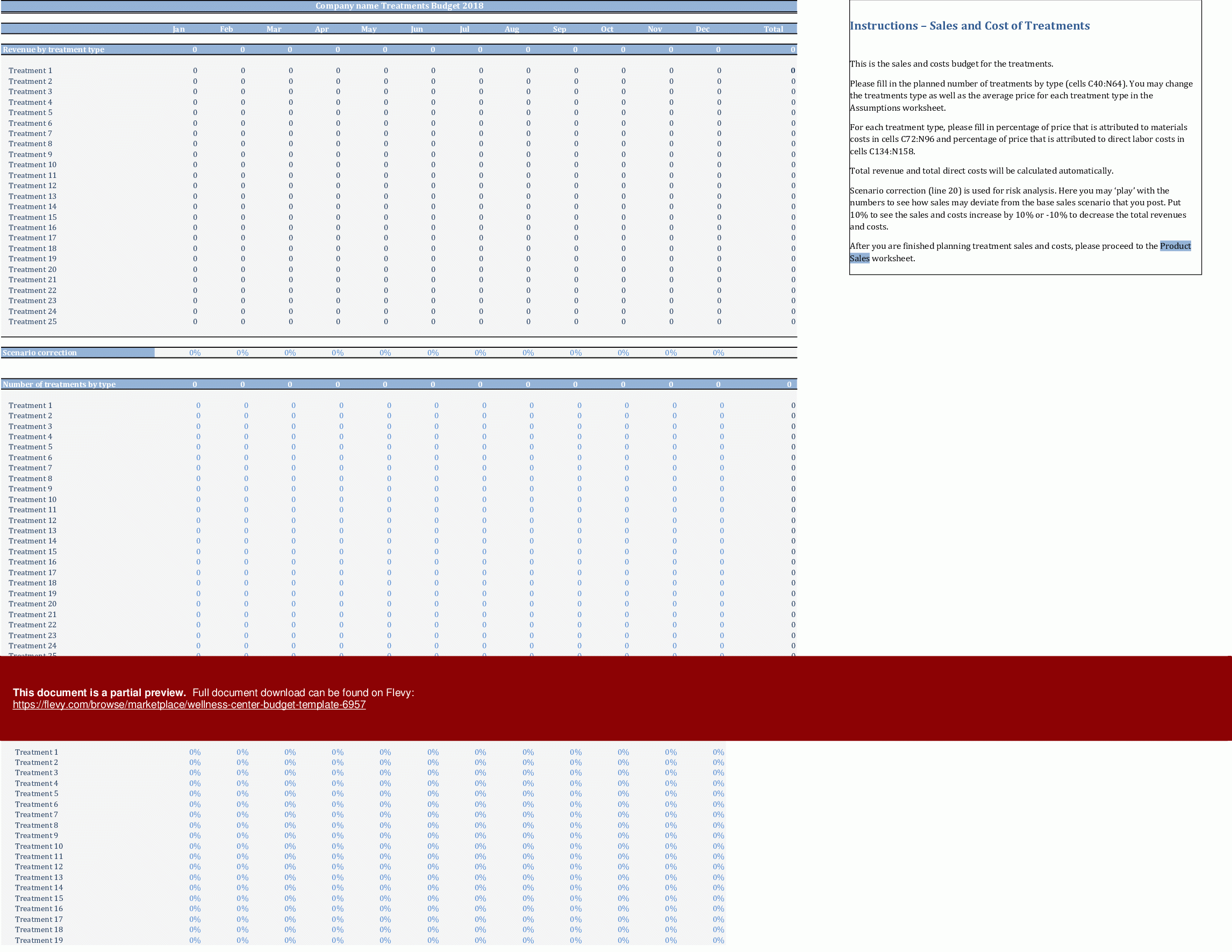Click Treatment 25 label in revenue section
1232x952 pixels.
tap(32, 321)
